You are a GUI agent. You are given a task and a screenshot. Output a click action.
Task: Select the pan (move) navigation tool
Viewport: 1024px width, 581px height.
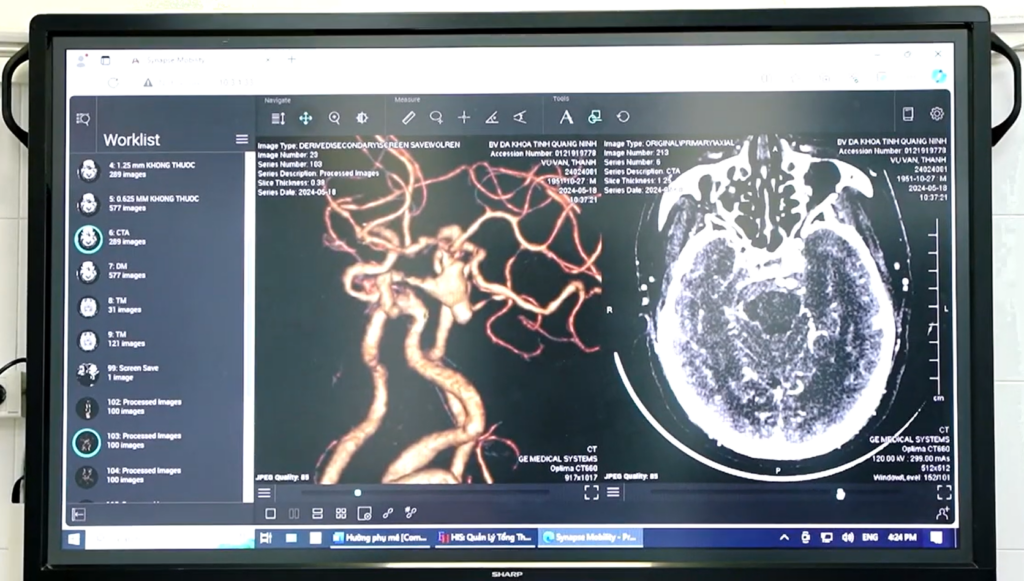(306, 118)
